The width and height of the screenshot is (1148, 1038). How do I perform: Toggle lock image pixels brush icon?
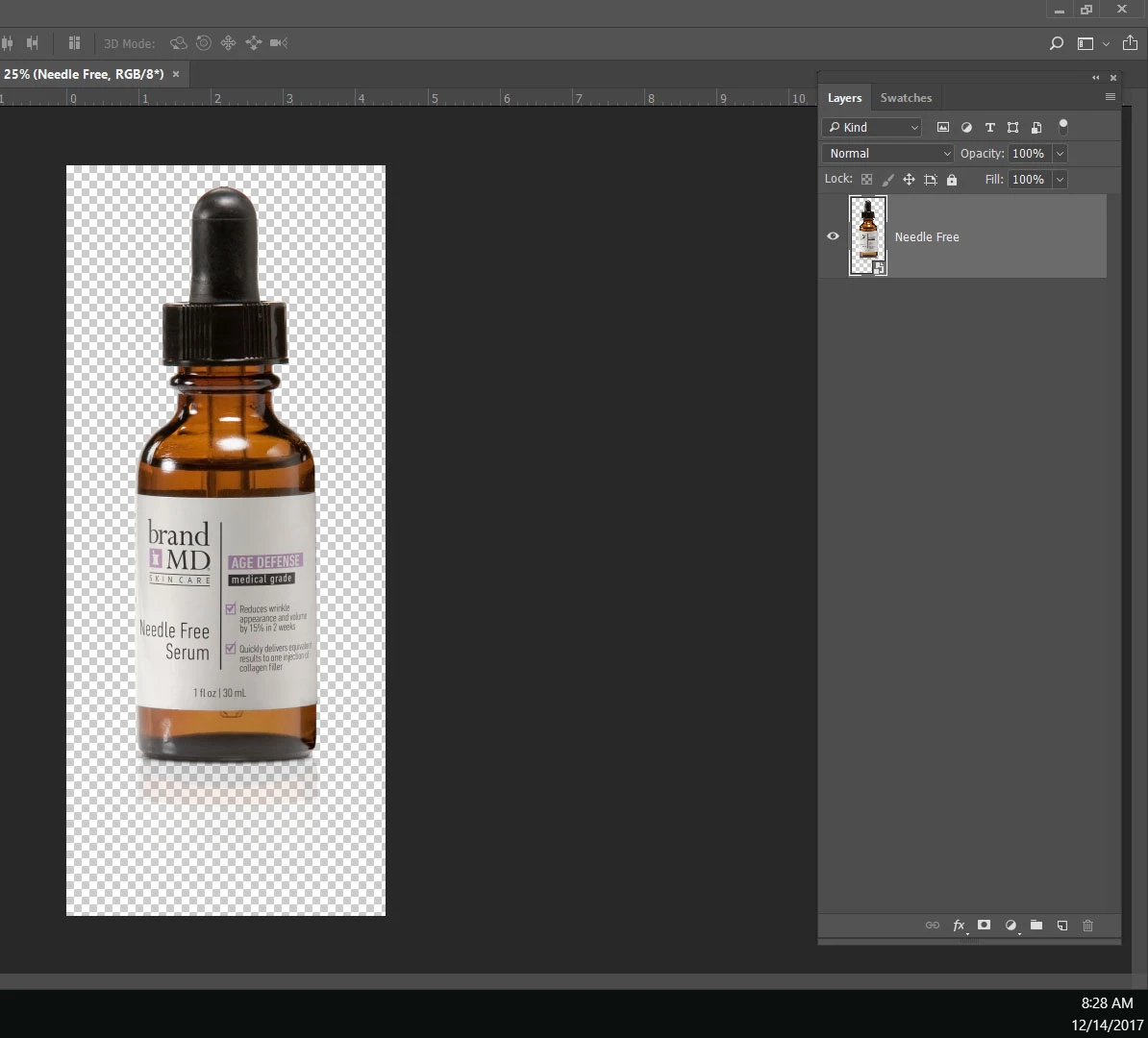pyautogui.click(x=887, y=180)
